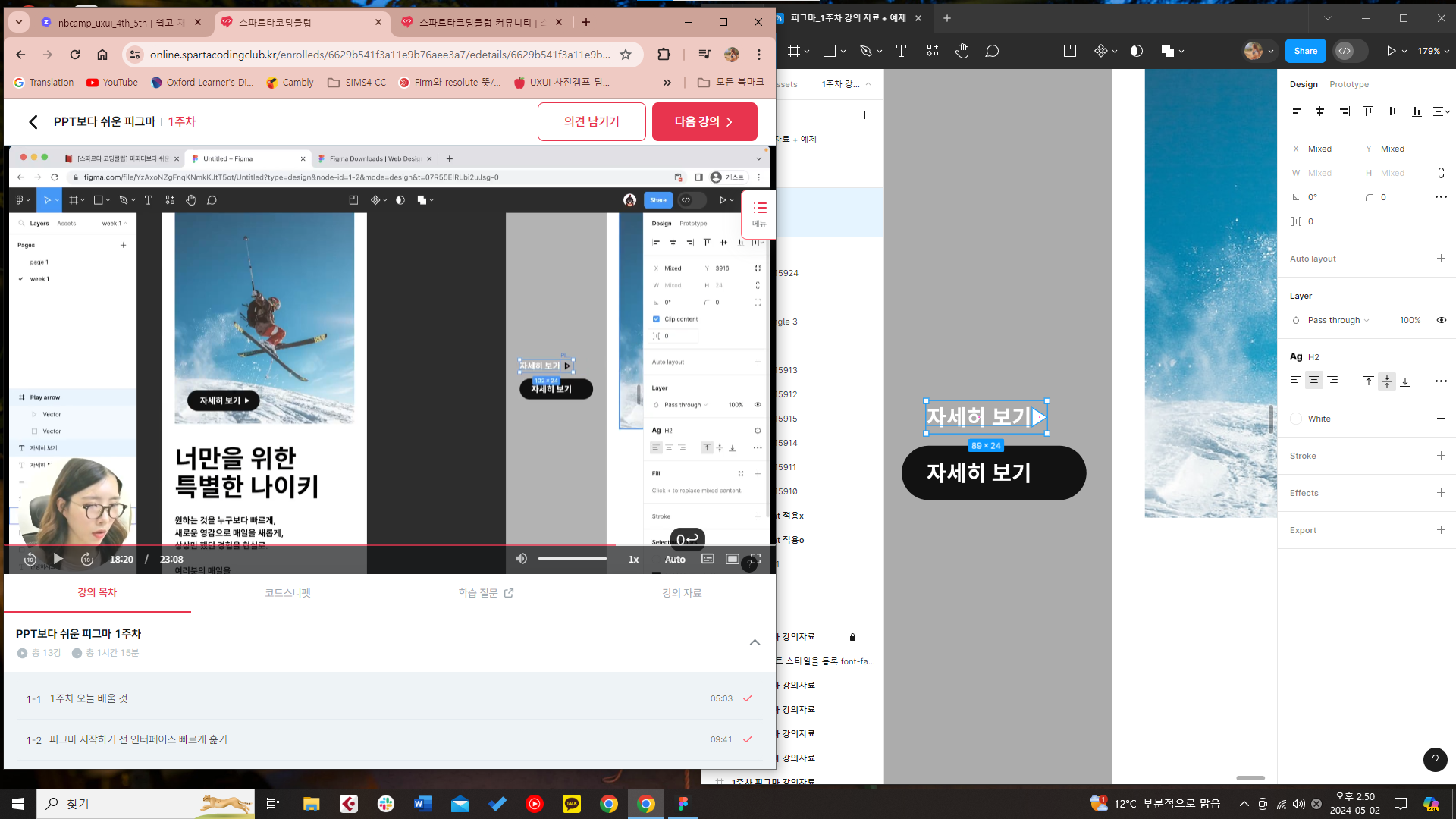Click the Align vertical centers icon
1456x819 pixels.
pyautogui.click(x=1393, y=111)
